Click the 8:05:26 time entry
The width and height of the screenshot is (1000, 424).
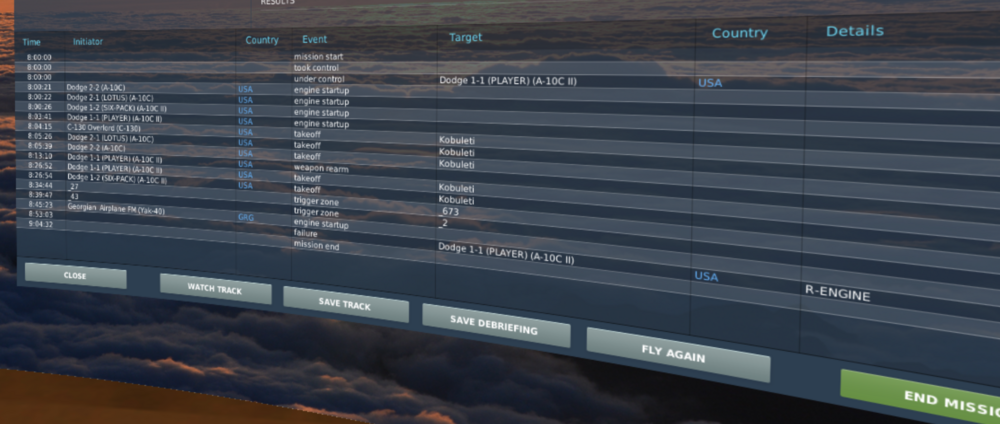[x=40, y=136]
